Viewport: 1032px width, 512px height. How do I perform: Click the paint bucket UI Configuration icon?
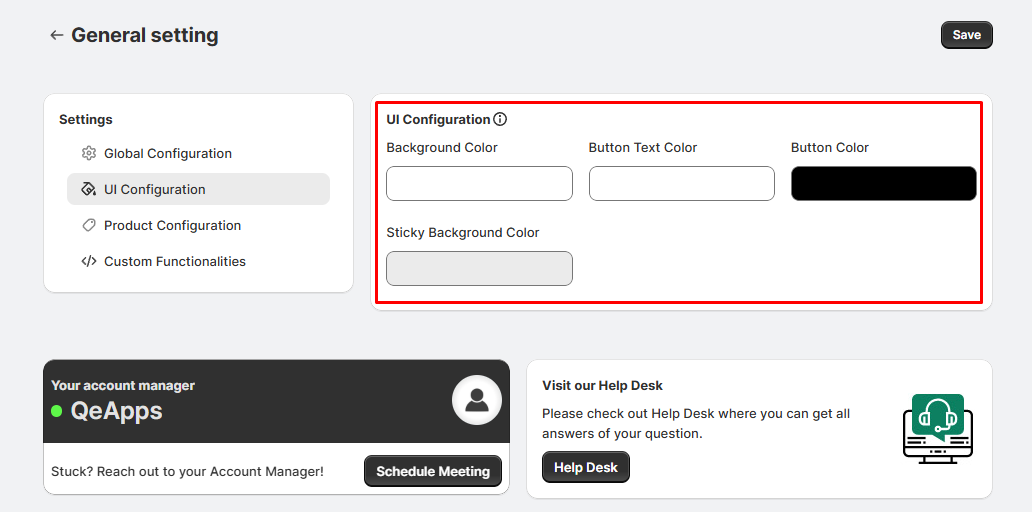[x=89, y=189]
